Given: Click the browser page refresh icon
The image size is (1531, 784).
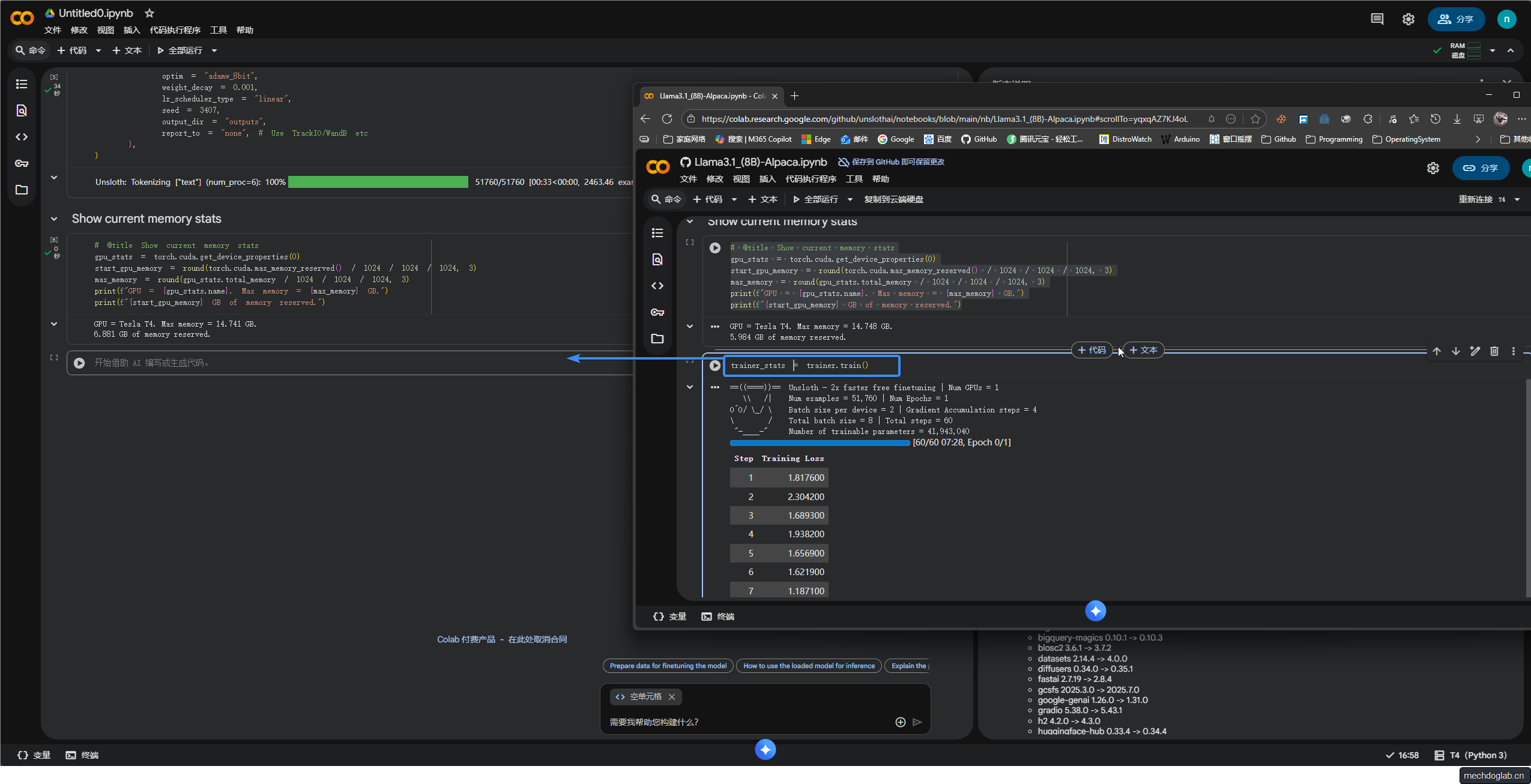Looking at the screenshot, I should click(x=666, y=119).
